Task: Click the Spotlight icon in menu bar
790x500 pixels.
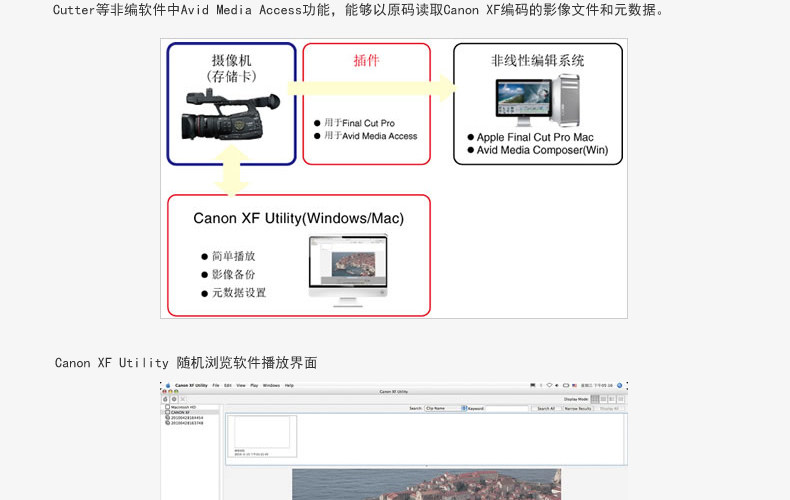Action: click(x=619, y=386)
